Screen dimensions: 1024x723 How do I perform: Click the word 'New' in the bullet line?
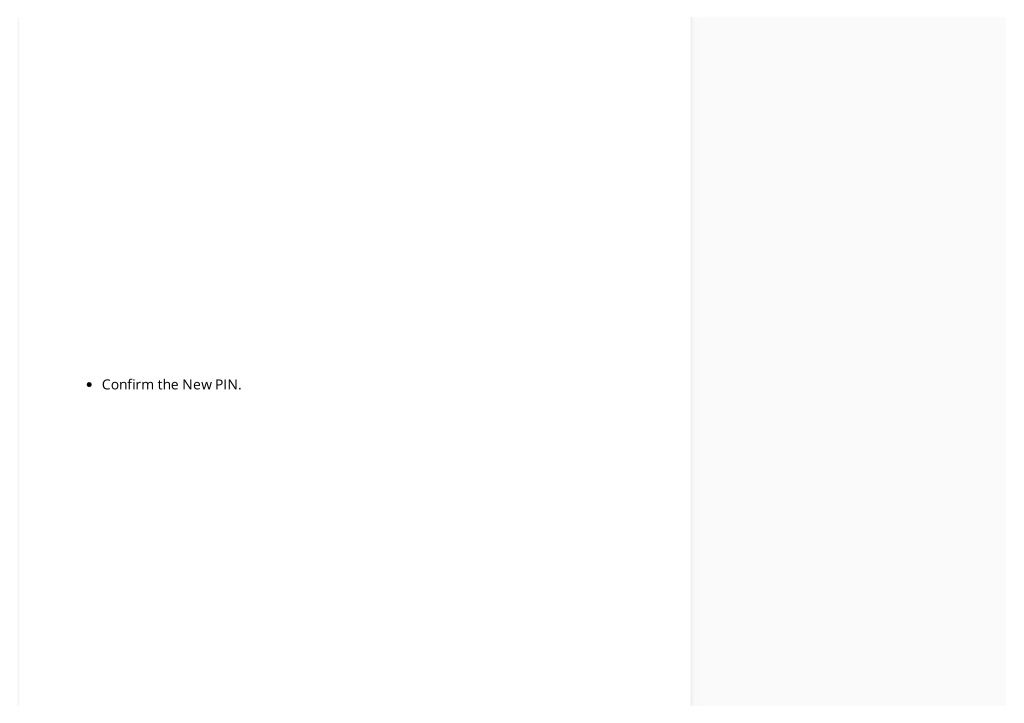pos(197,385)
